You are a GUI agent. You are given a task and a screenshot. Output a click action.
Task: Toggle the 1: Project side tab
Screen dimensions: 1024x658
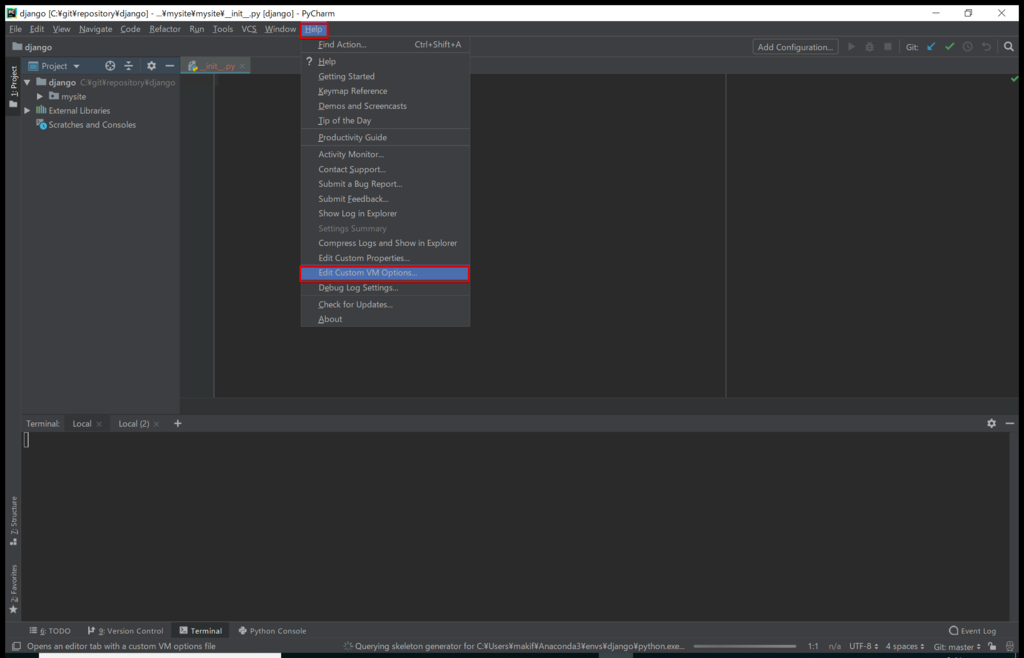[x=13, y=87]
